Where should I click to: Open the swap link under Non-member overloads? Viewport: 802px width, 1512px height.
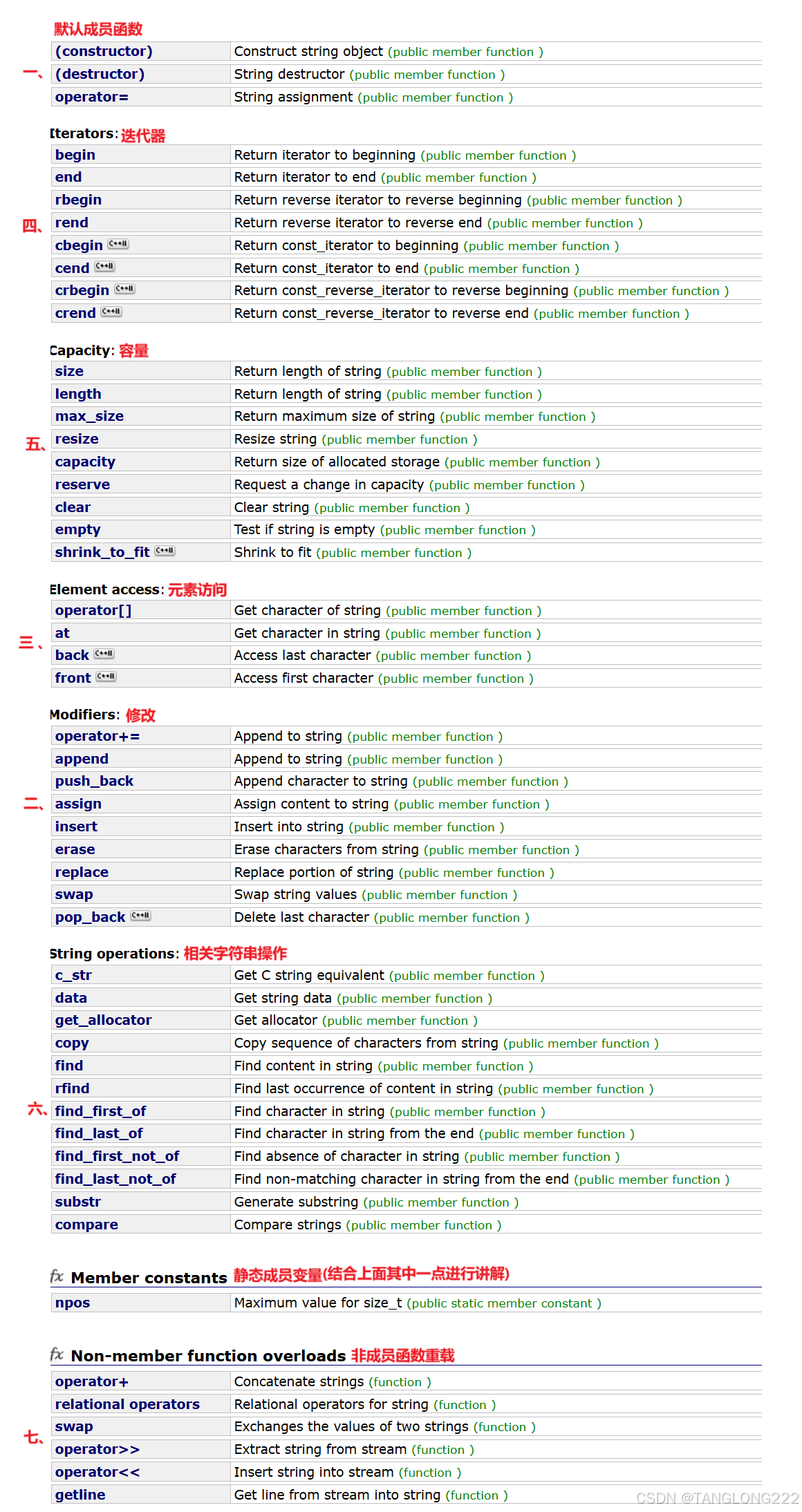74,1426
